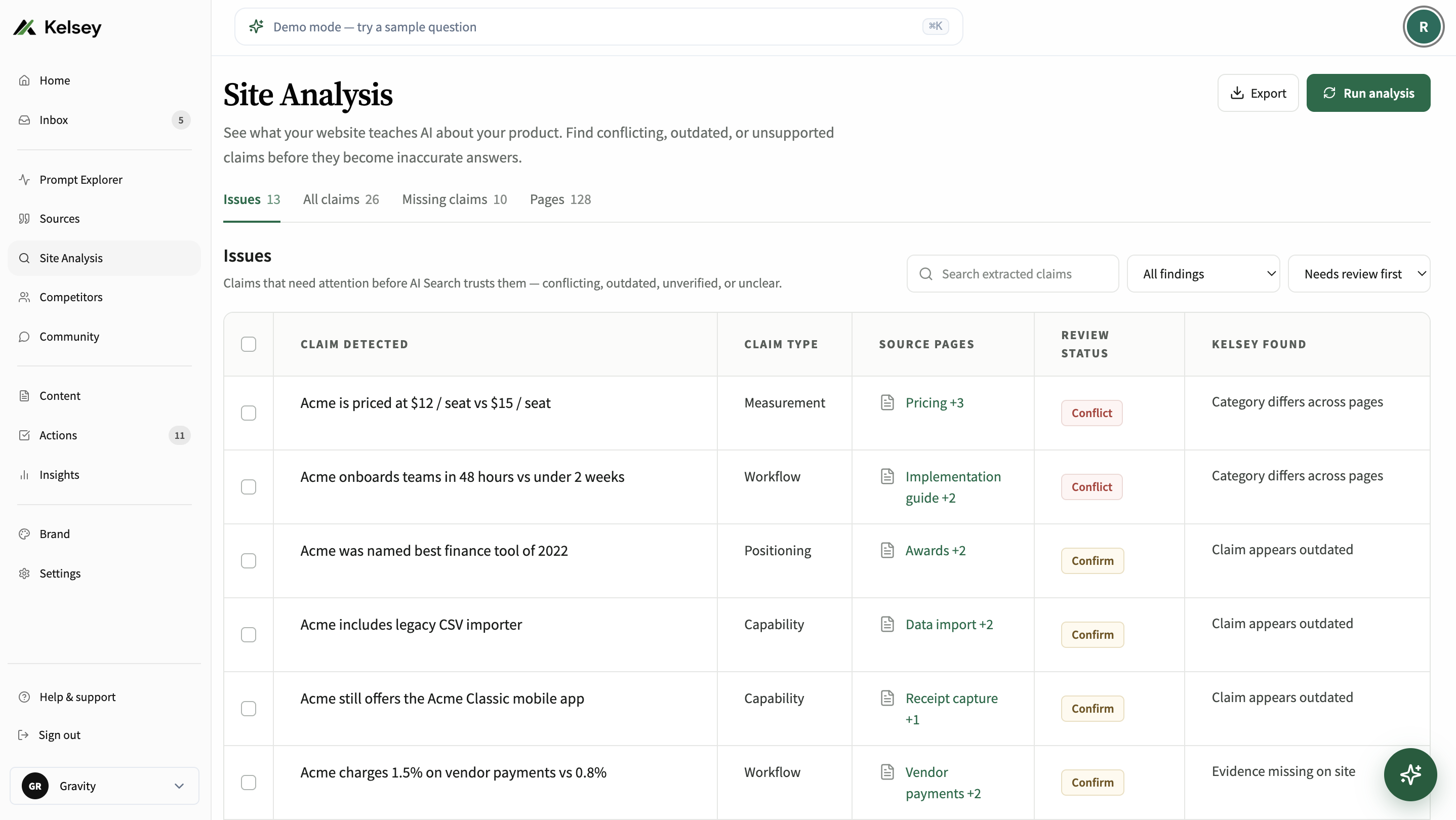Viewport: 1456px width, 820px height.
Task: Click the Actions count badge 11
Action: point(179,435)
